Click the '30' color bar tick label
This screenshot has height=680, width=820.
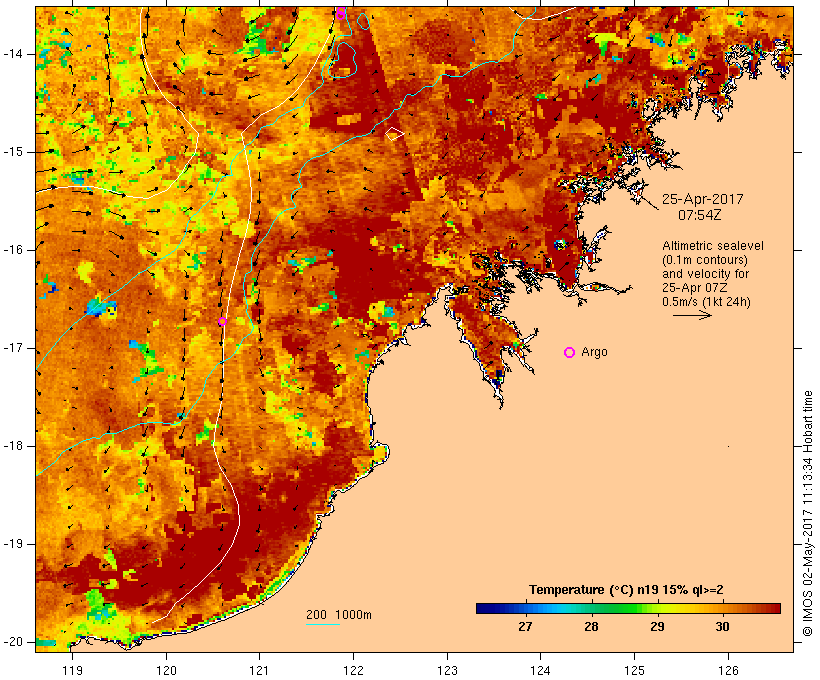pyautogui.click(x=722, y=626)
